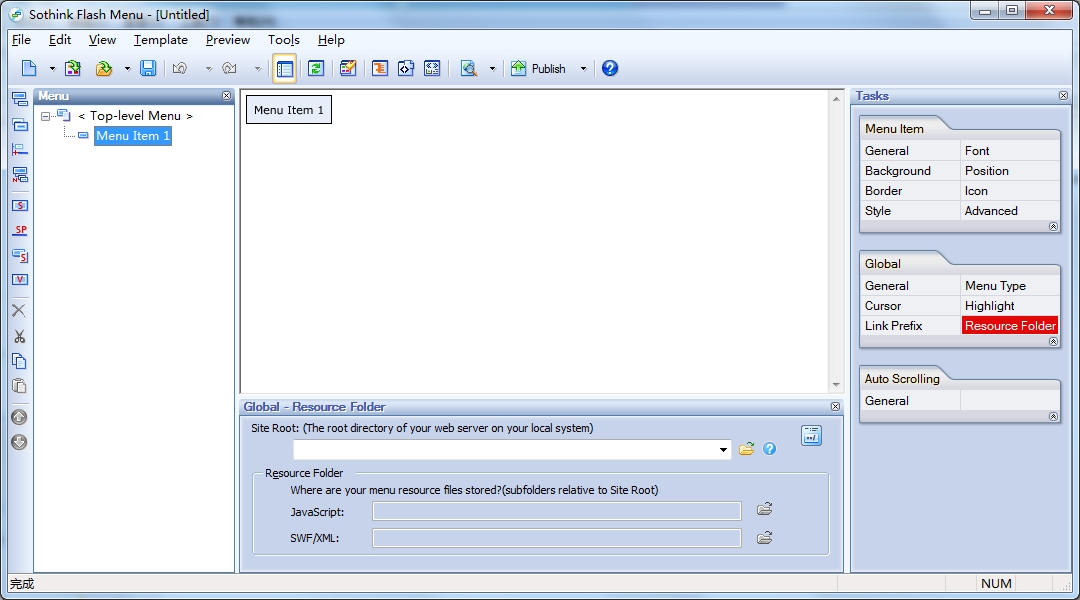1080x600 pixels.
Task: Collapse the Global task group
Action: click(x=1053, y=342)
